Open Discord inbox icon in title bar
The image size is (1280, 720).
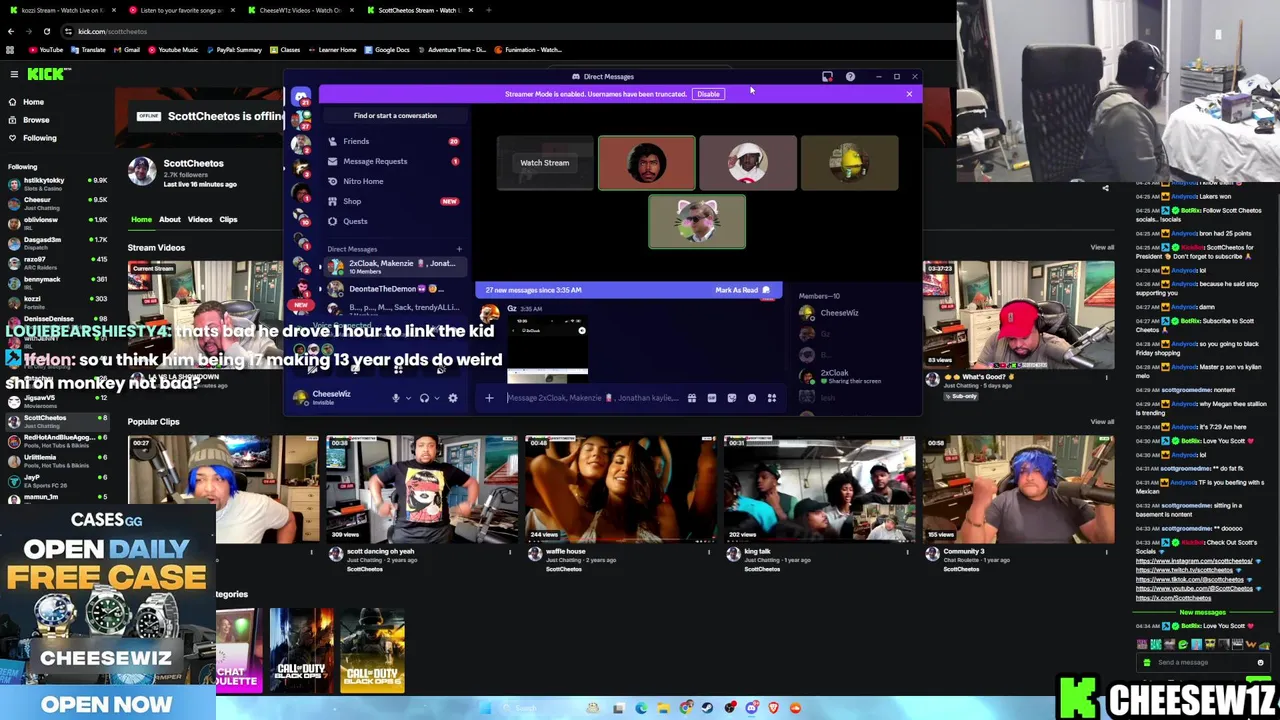pos(827,76)
